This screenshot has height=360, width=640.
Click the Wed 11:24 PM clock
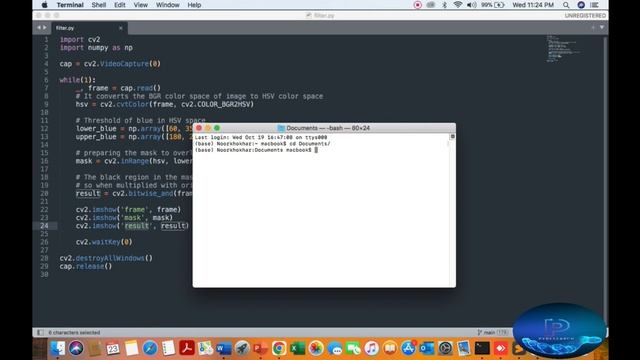tap(533, 5)
